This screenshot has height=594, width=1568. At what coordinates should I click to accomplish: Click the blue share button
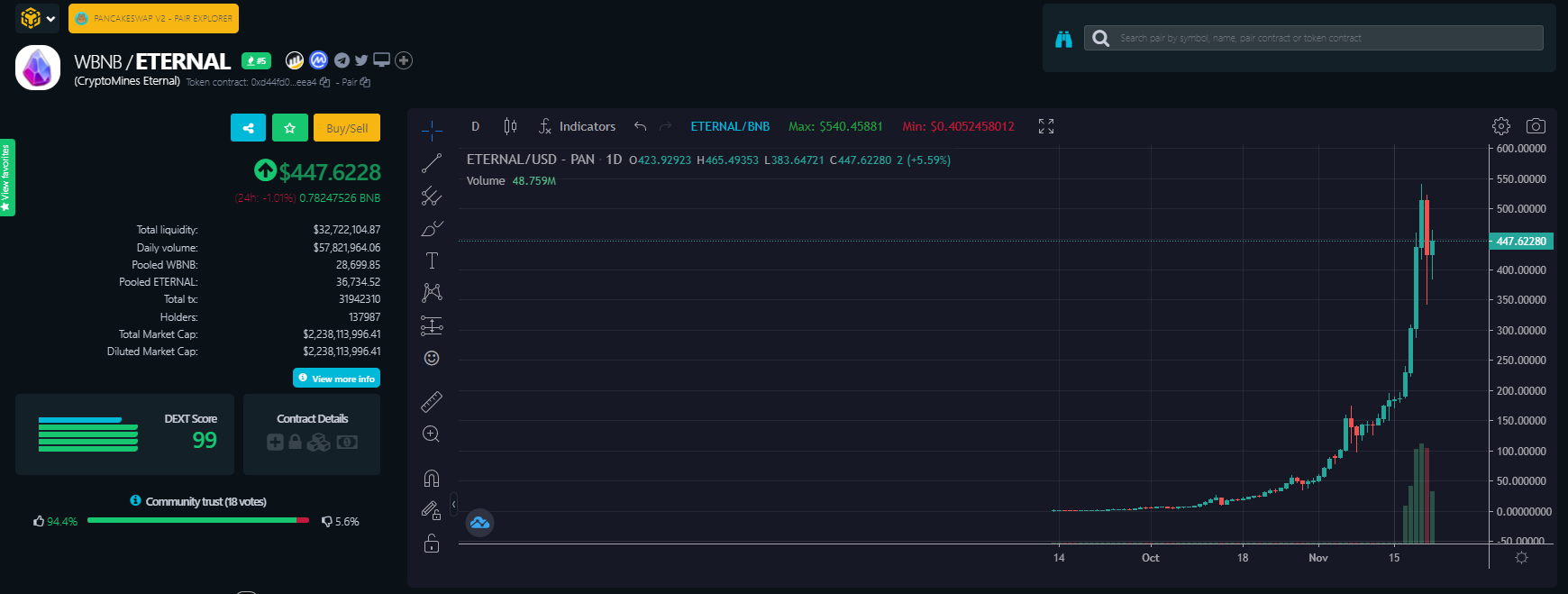(x=248, y=128)
